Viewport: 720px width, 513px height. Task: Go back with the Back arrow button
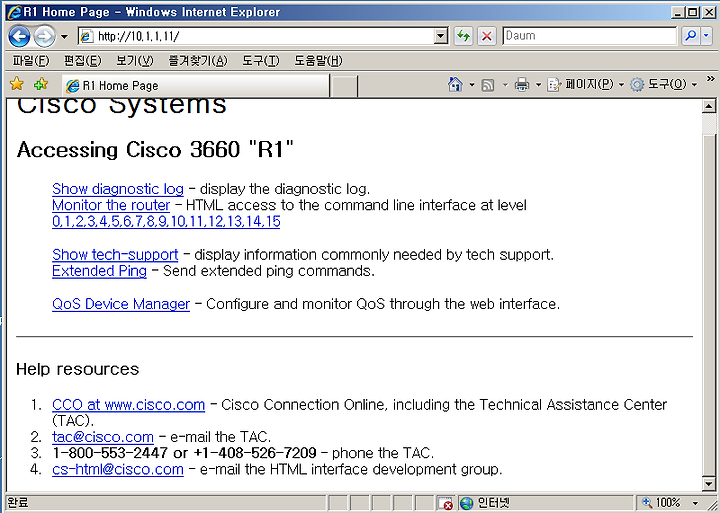[x=19, y=36]
